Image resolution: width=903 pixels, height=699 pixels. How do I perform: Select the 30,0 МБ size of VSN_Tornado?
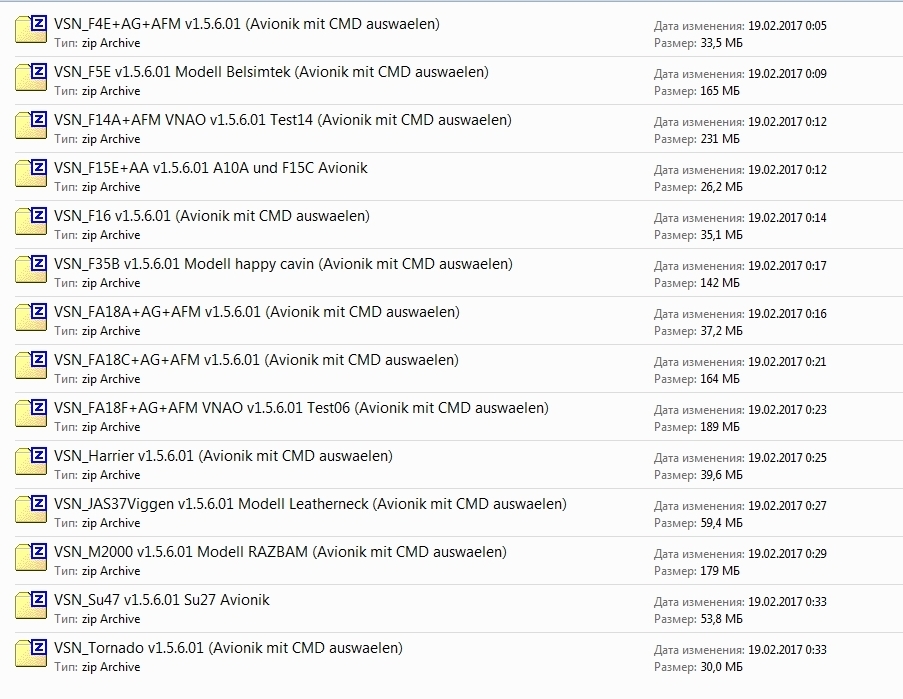(x=720, y=667)
